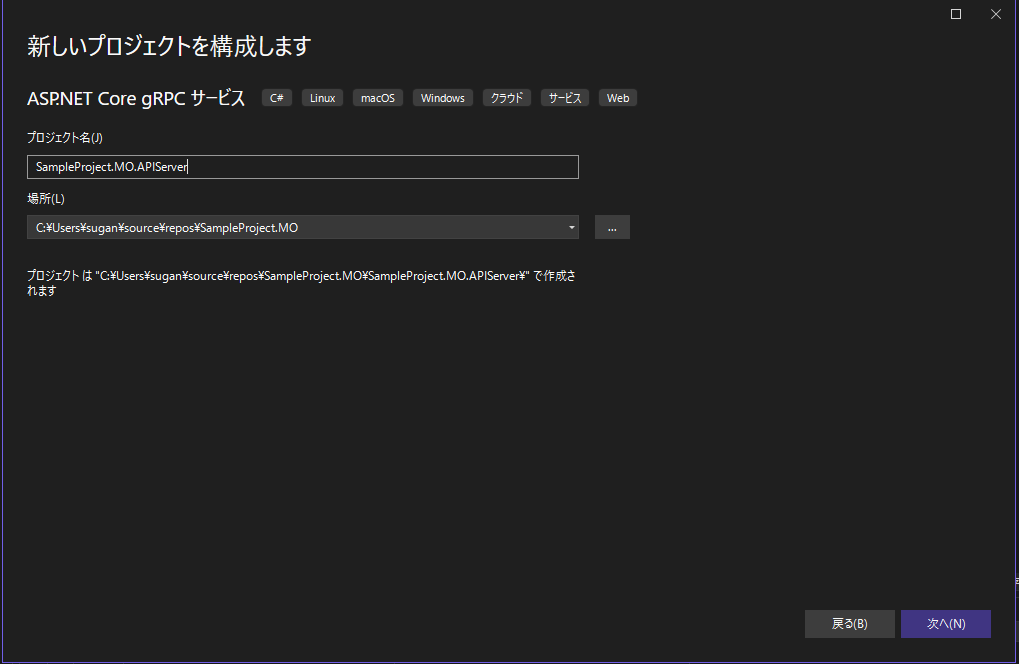Viewport: 1019px width, 664px height.
Task: Click the project creation path description text
Action: tap(300, 282)
